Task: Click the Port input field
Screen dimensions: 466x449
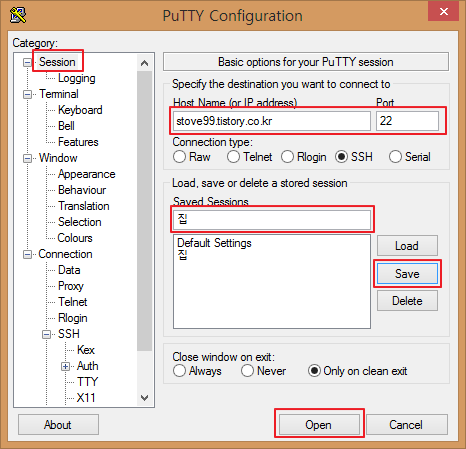Action: 407,121
